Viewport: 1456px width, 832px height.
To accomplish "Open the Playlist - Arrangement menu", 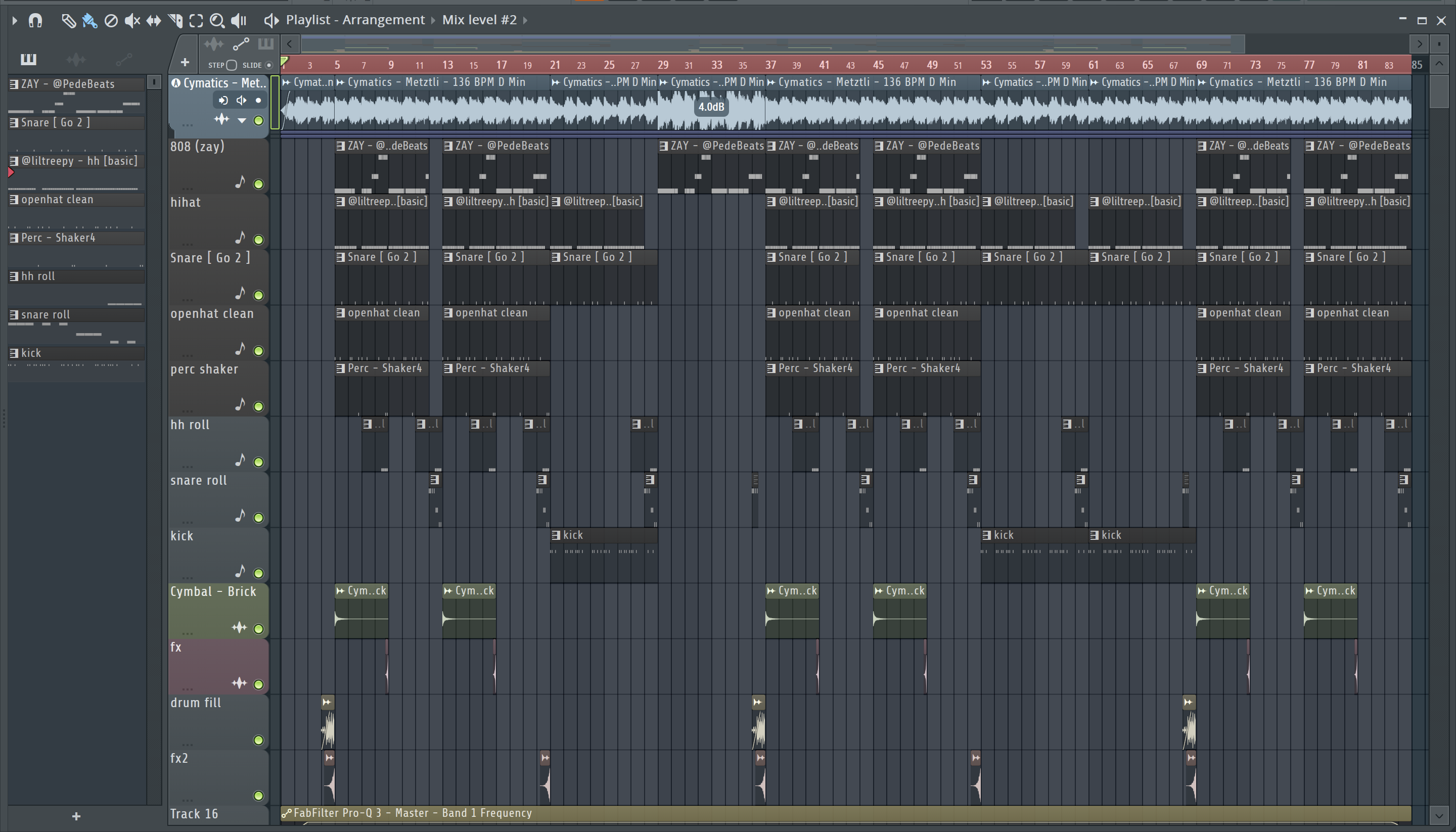I will 355,20.
